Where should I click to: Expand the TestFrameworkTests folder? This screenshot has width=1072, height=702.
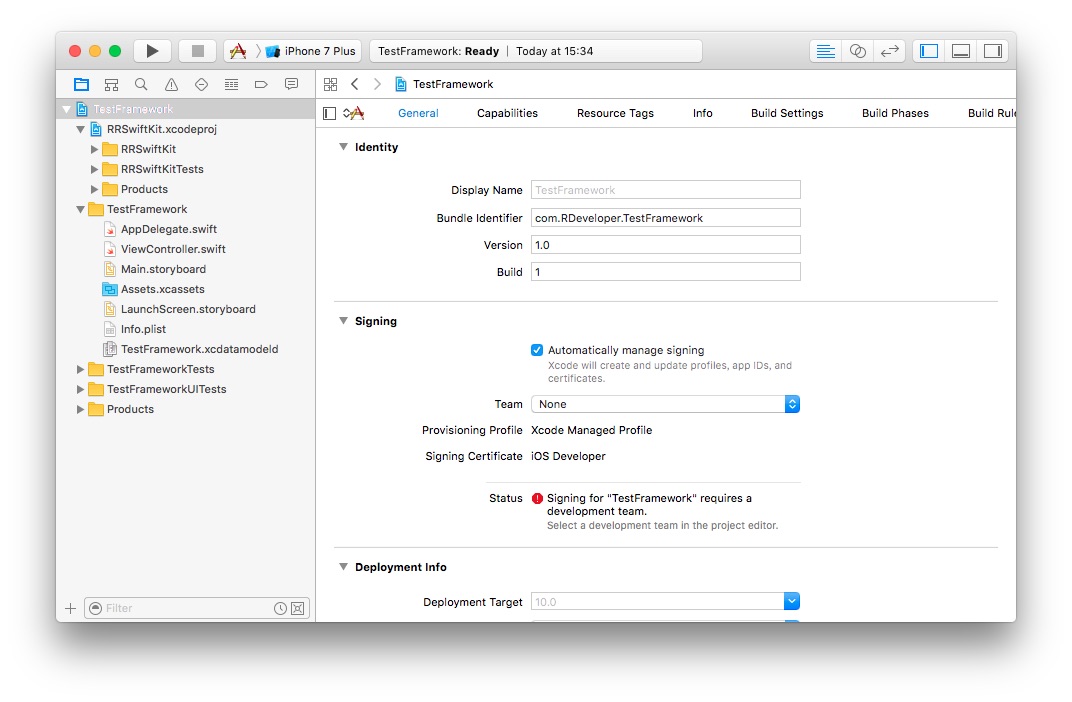point(81,369)
